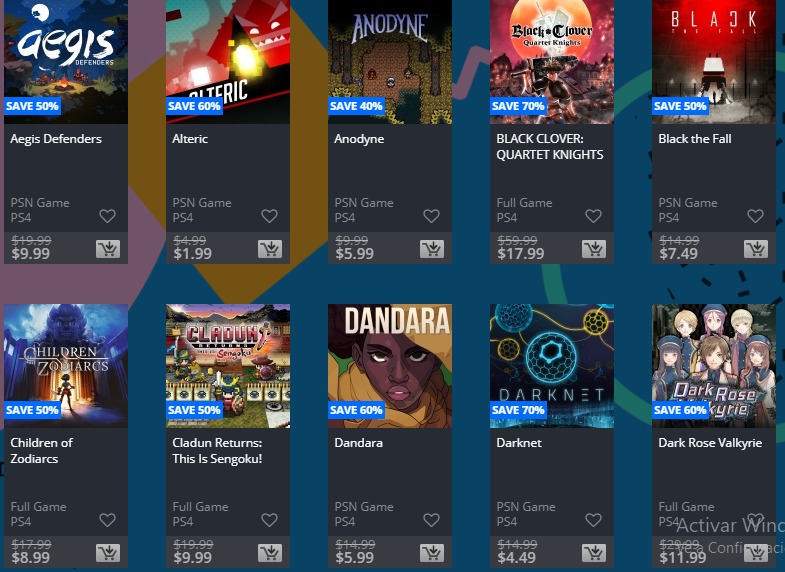Add Anodyne to cart
This screenshot has height=572, width=785.
pos(432,249)
